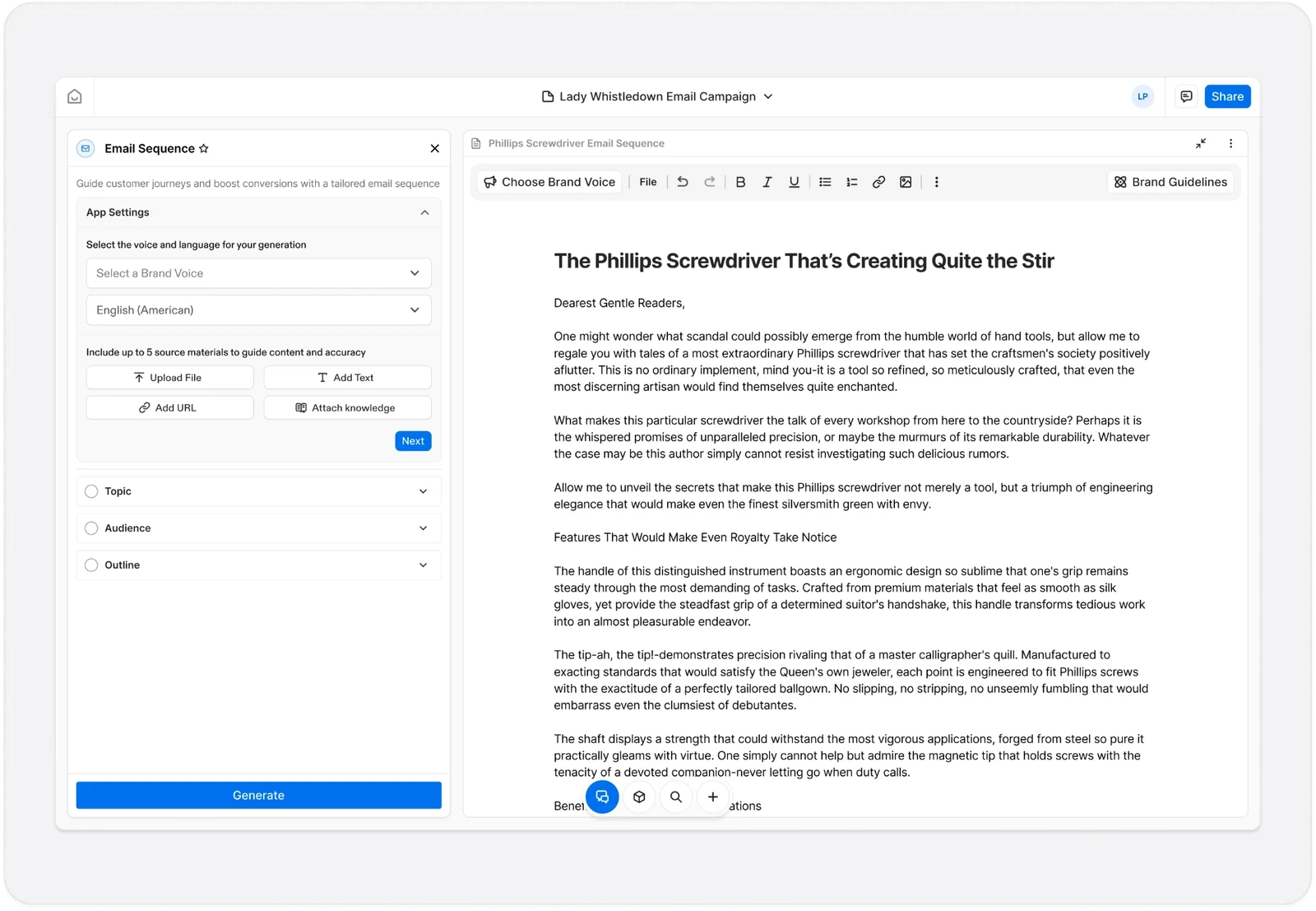
Task: Insert an image
Action: point(906,182)
